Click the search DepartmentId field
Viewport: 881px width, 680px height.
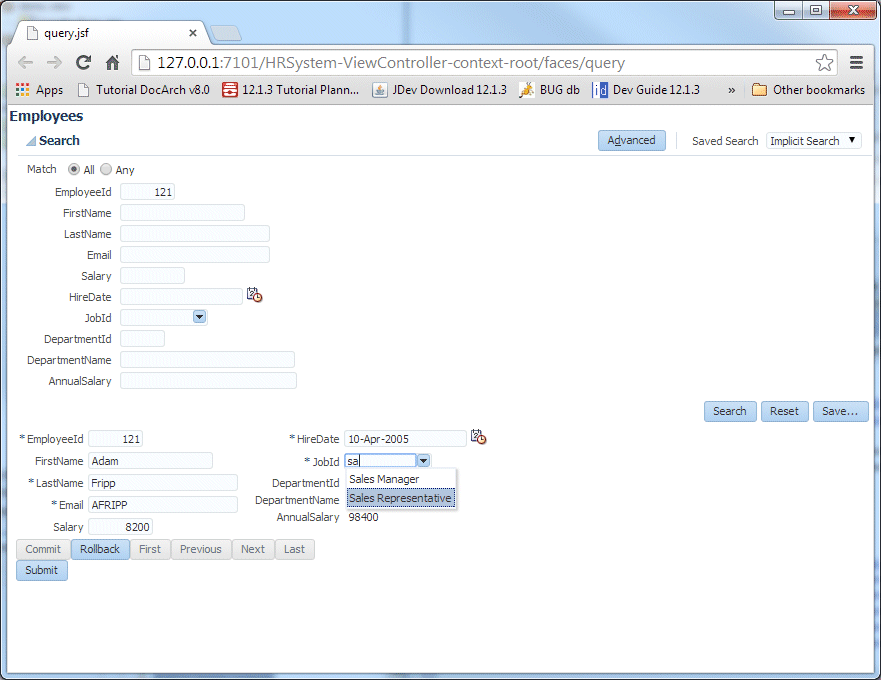[x=143, y=338]
